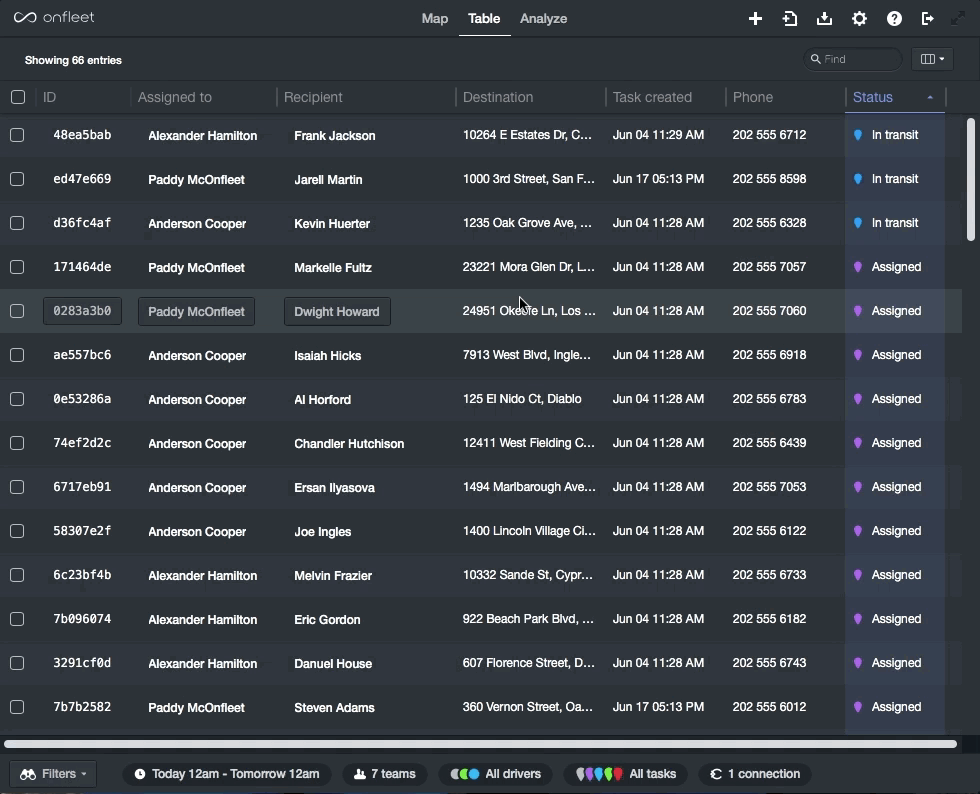Check the box for task 0283a3b0
Screen dimensions: 980x794
tap(18, 311)
